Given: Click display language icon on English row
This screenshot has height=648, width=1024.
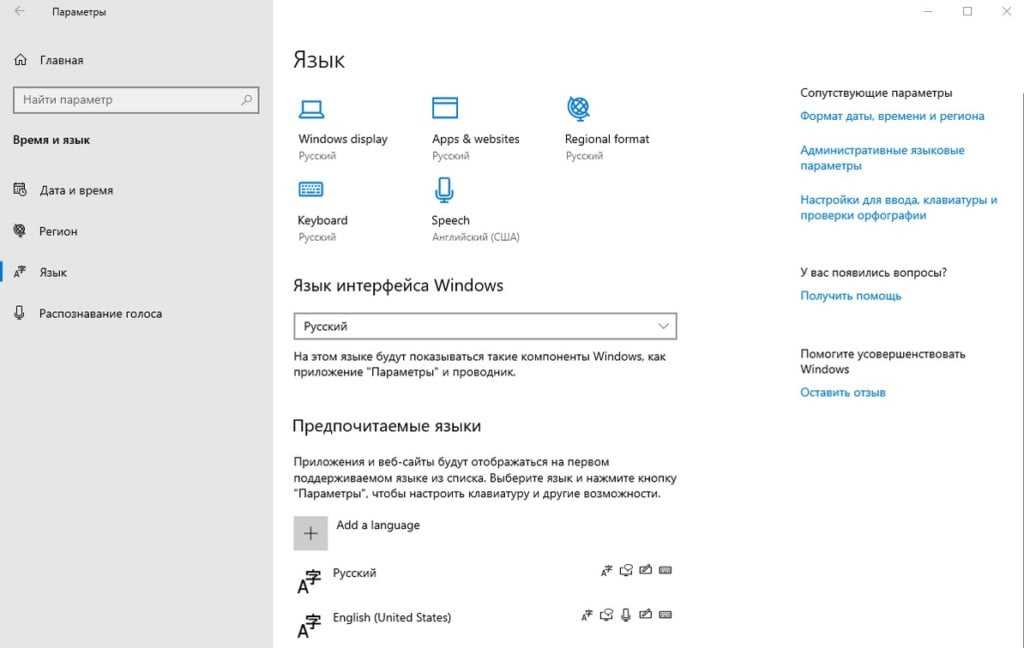Looking at the screenshot, I should pos(587,615).
